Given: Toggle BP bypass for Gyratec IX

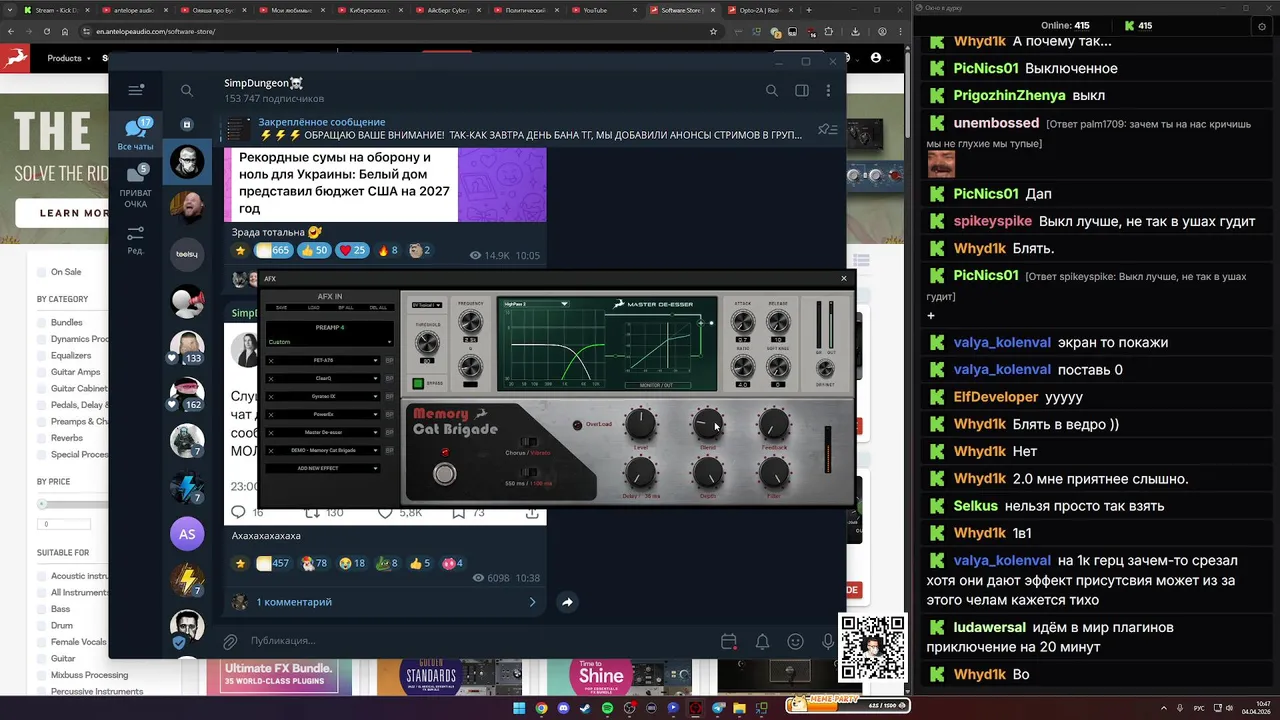Looking at the screenshot, I should [x=389, y=396].
